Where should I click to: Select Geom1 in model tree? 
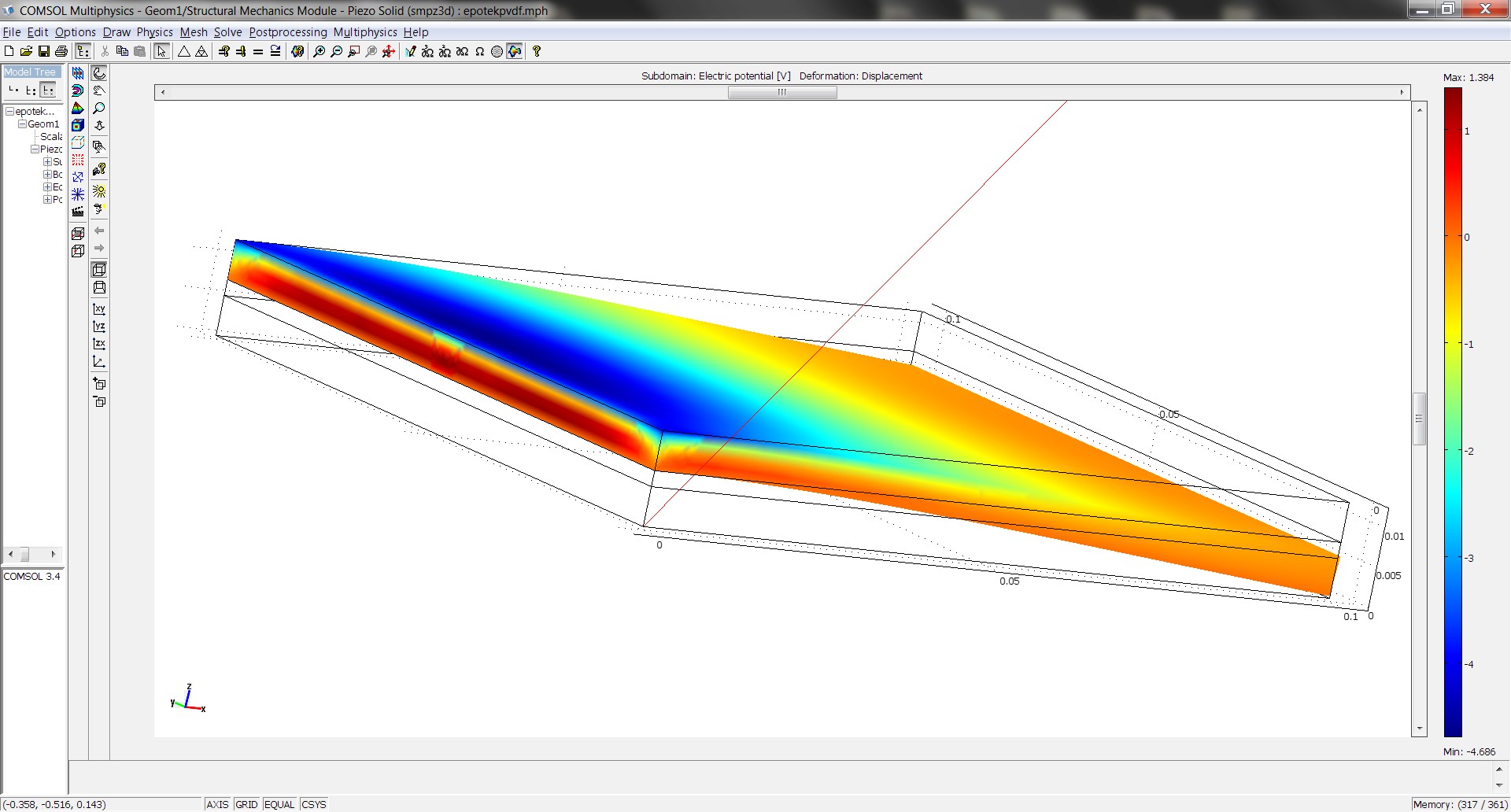click(43, 124)
